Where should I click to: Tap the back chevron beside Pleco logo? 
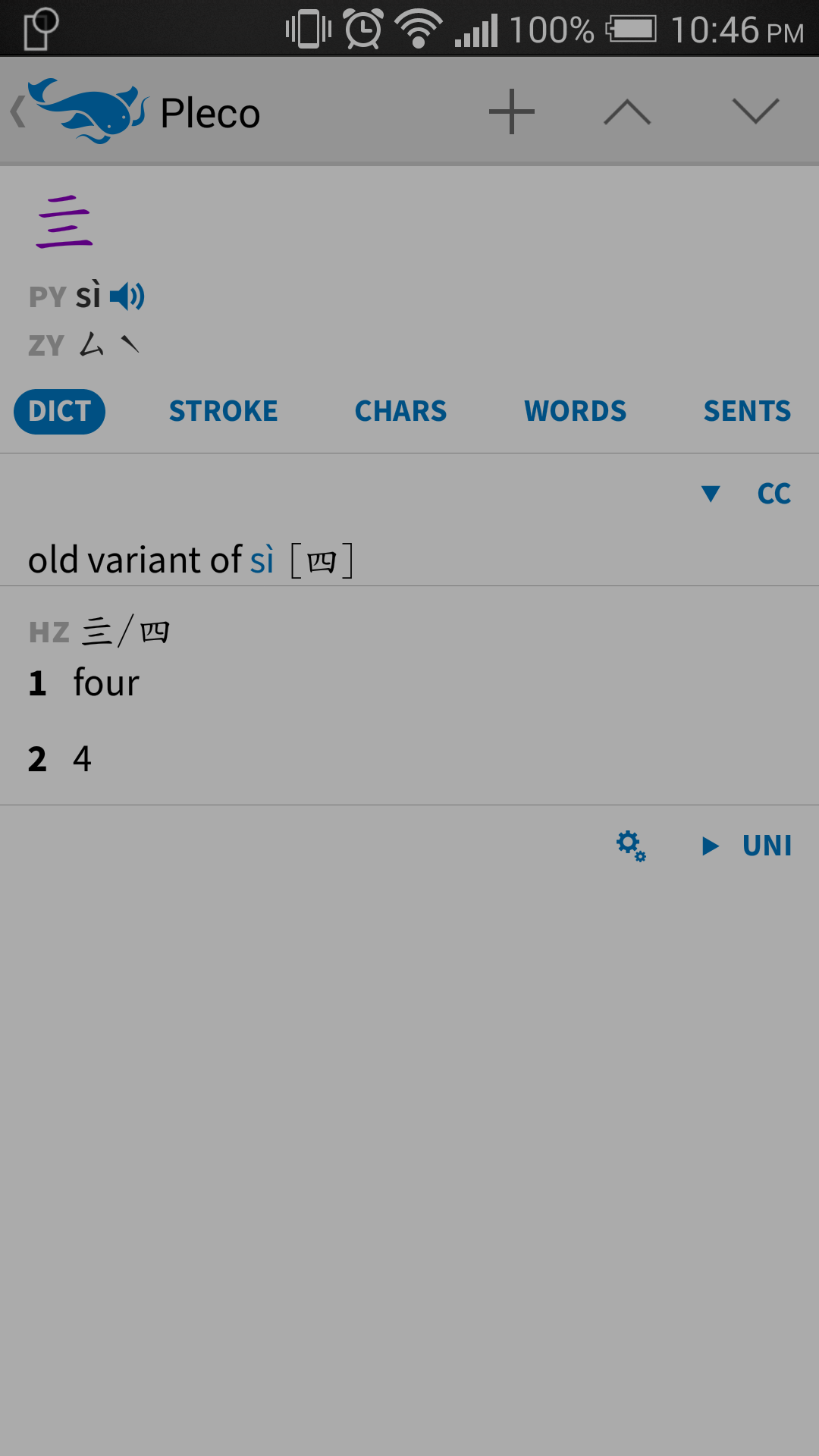coord(18,111)
